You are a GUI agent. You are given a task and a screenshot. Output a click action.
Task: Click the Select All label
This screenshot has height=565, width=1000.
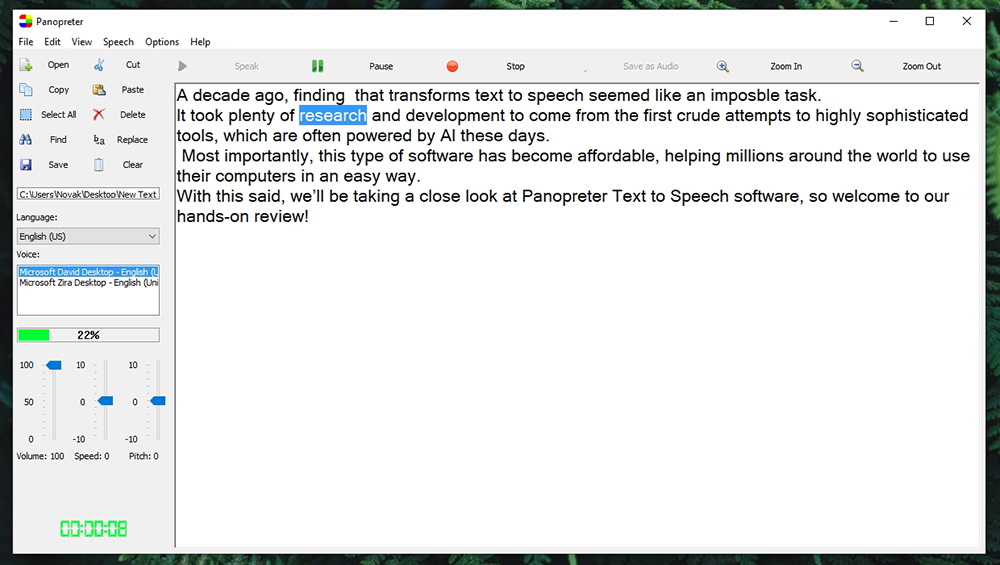point(59,115)
